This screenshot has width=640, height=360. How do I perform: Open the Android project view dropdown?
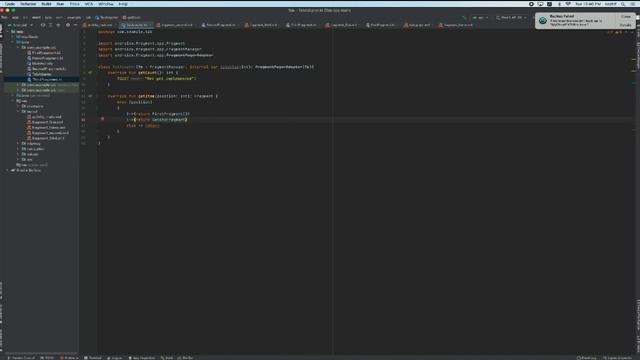point(20,25)
